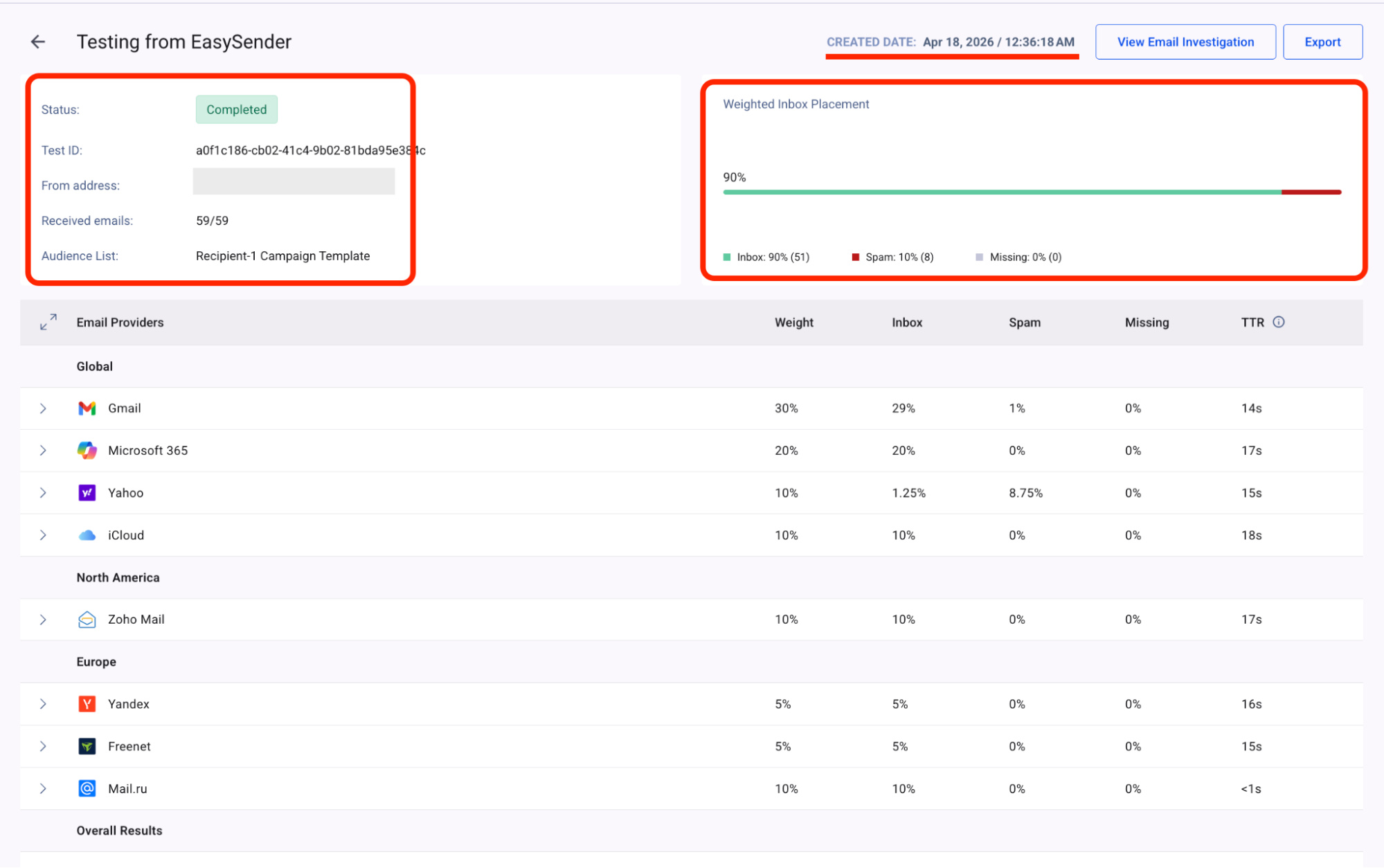Click the back arrow icon
Screen dimensions: 1384x868
click(x=38, y=42)
